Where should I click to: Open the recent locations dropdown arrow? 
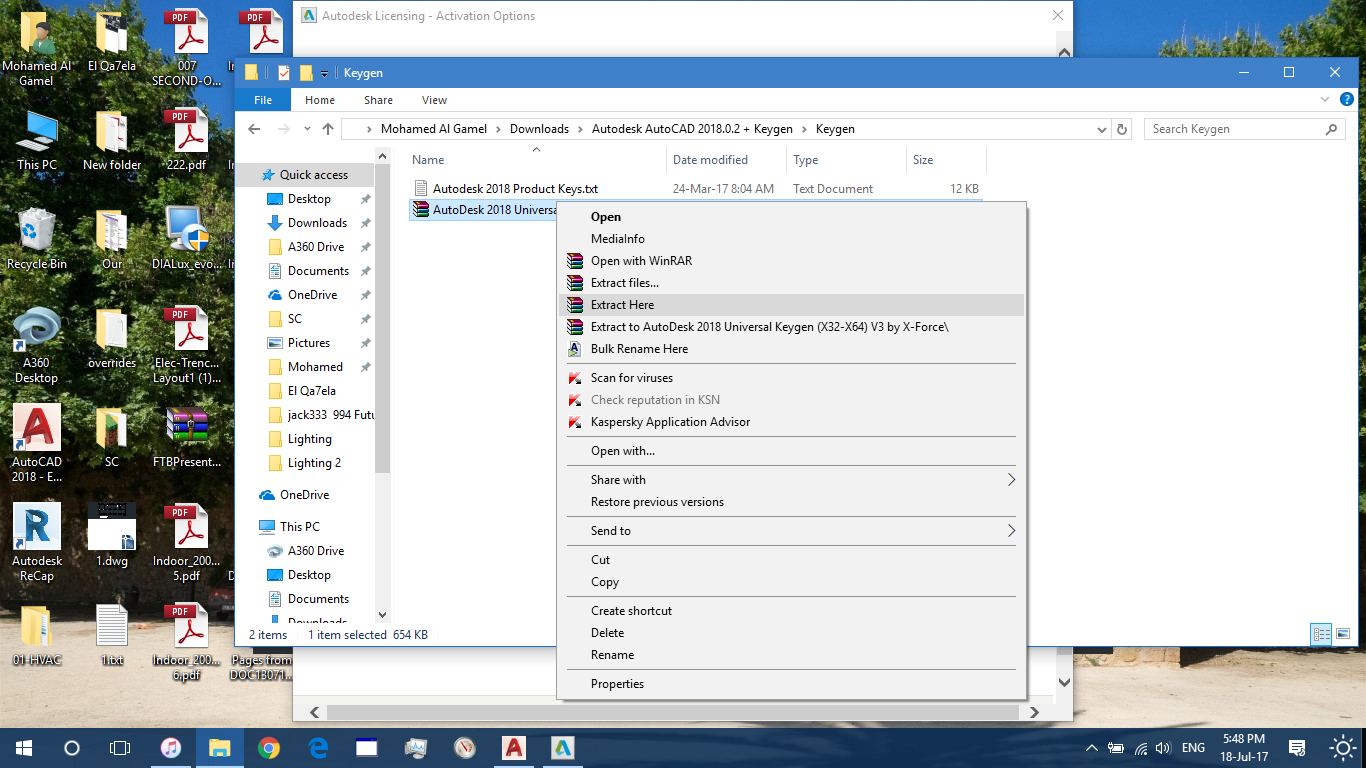point(307,129)
